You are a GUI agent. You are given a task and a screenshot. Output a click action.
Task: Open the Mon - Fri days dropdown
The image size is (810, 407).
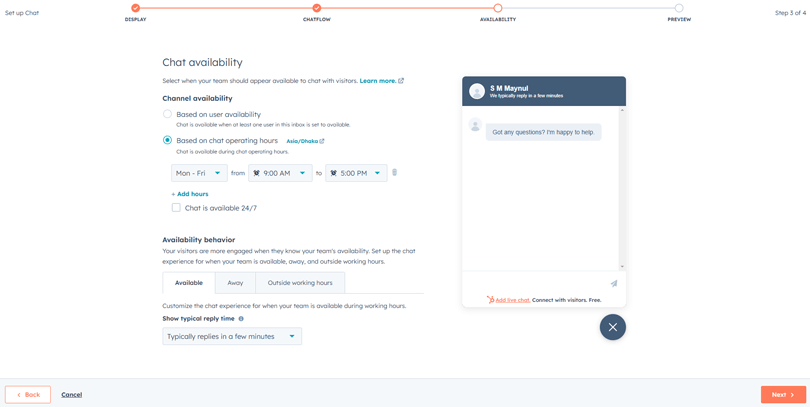(199, 173)
